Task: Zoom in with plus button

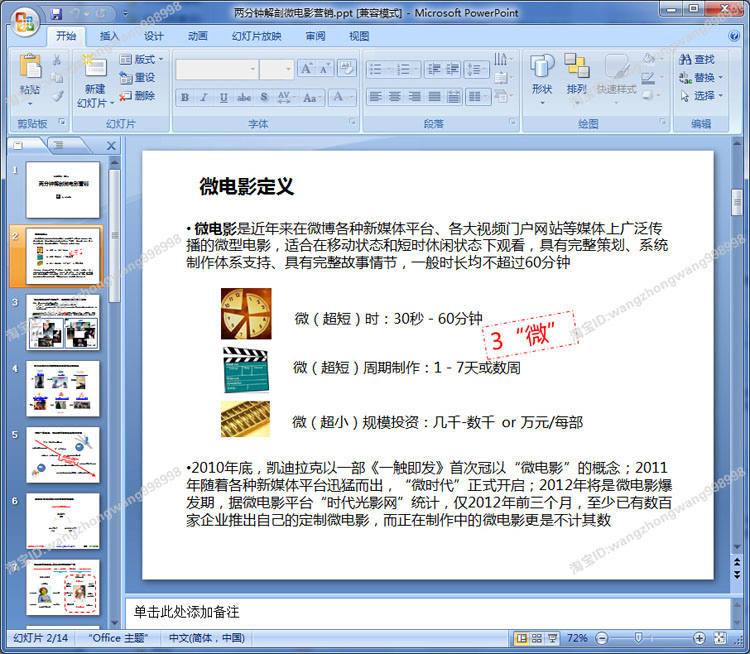Action: 699,638
